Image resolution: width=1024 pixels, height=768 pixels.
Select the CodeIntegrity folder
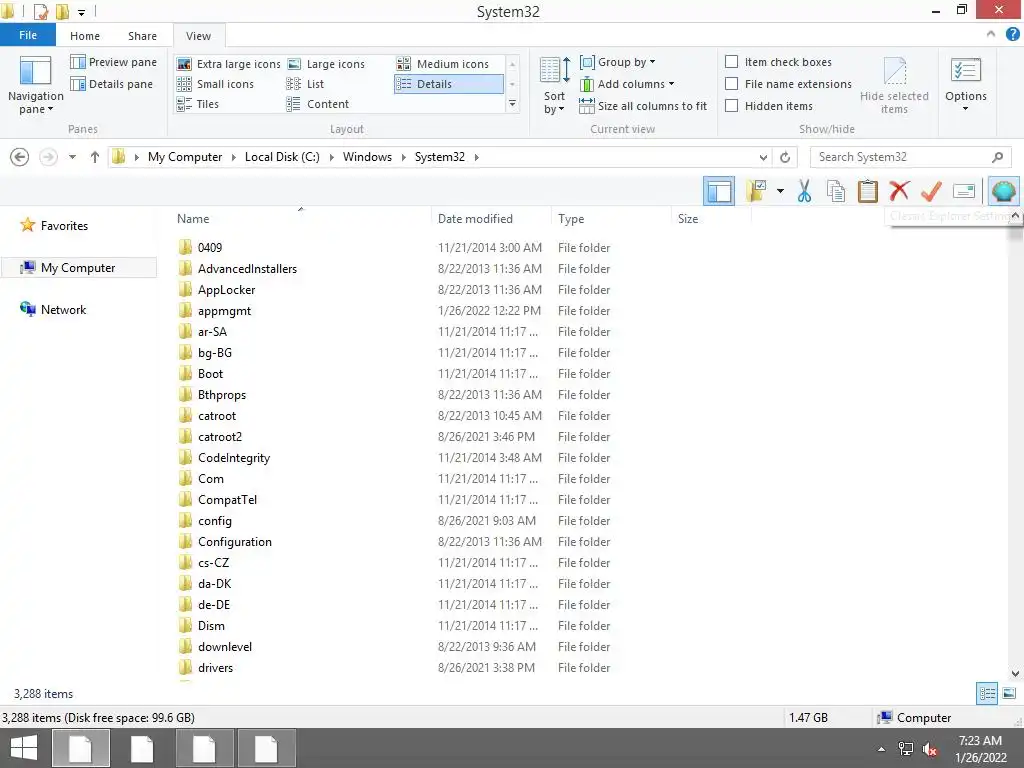click(x=234, y=458)
